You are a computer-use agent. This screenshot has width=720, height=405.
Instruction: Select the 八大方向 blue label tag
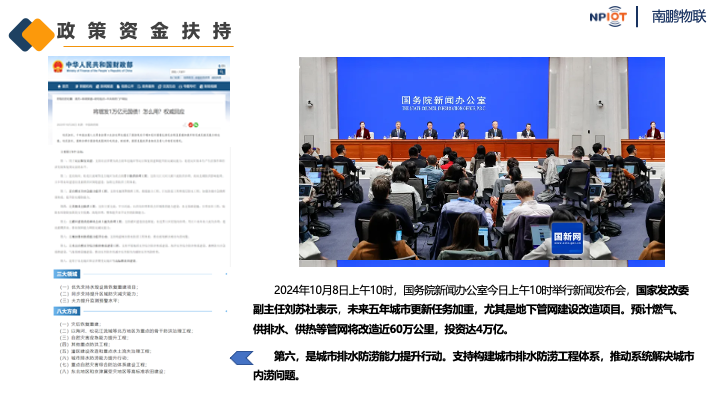click(69, 312)
